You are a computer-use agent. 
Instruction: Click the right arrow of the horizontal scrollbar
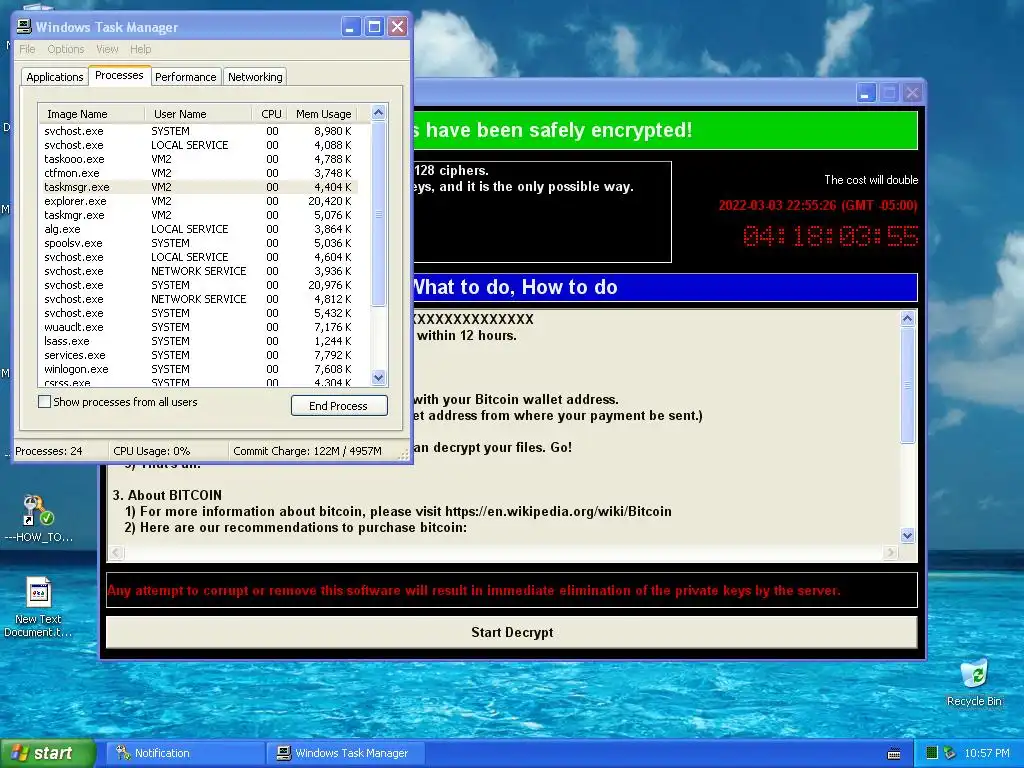click(x=890, y=552)
